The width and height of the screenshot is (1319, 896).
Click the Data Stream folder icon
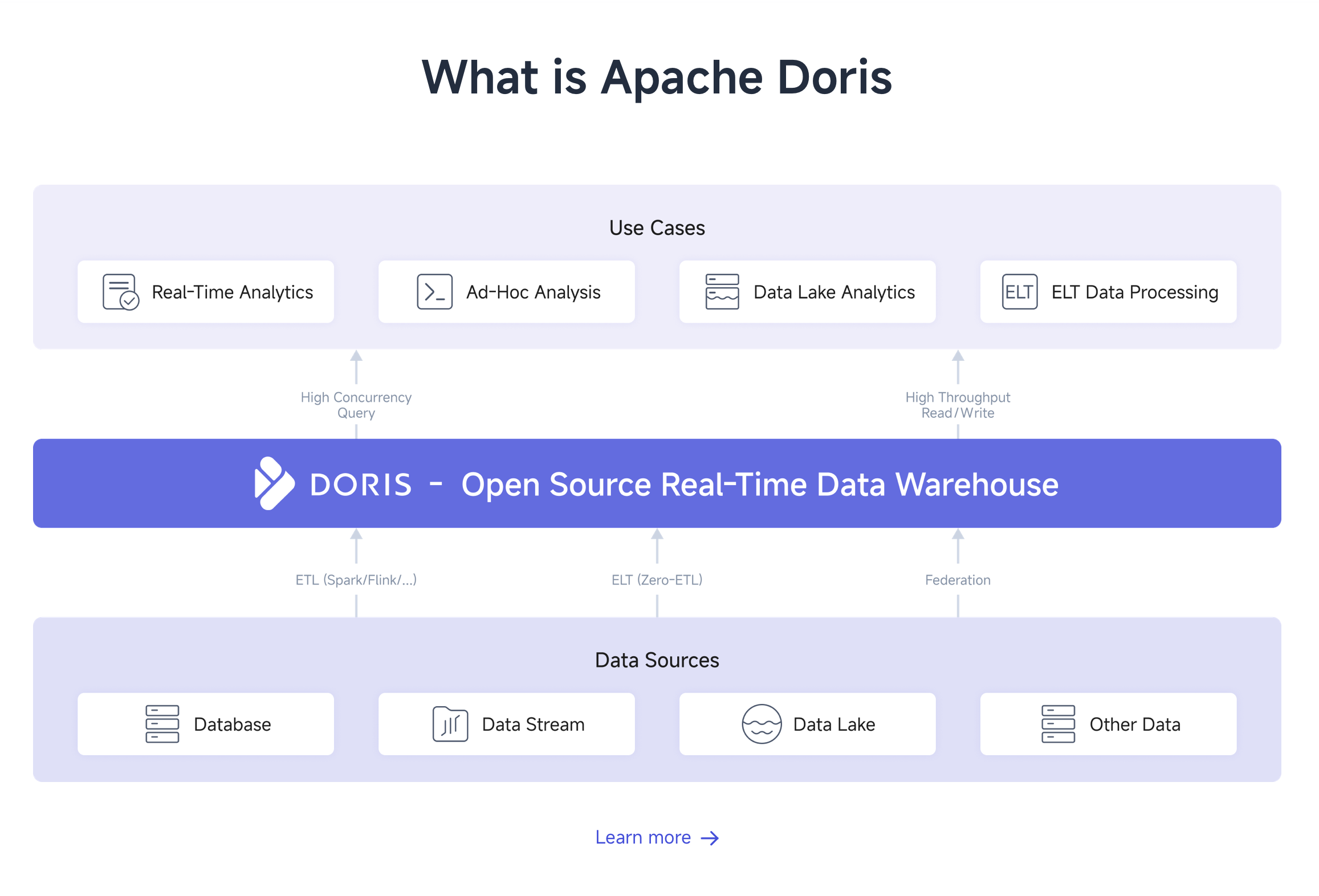coord(450,724)
